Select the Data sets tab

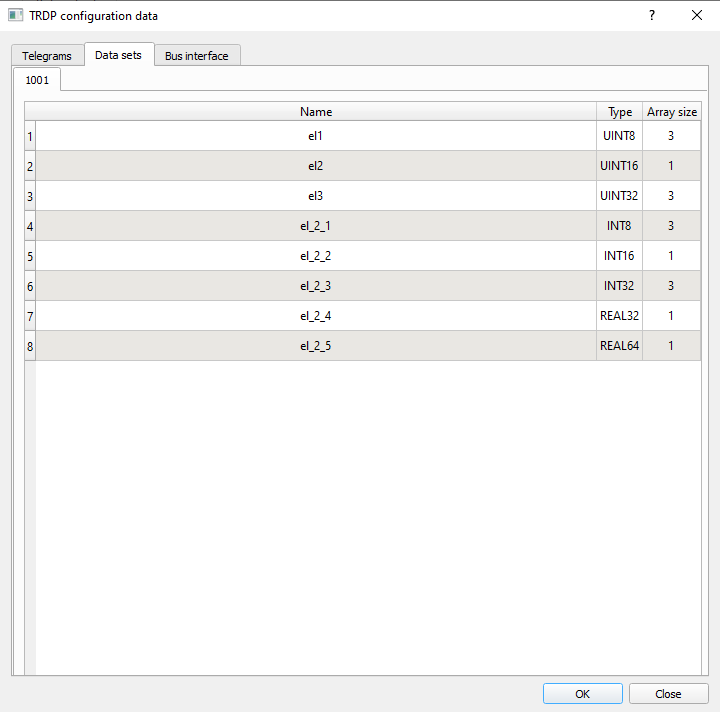coord(118,55)
